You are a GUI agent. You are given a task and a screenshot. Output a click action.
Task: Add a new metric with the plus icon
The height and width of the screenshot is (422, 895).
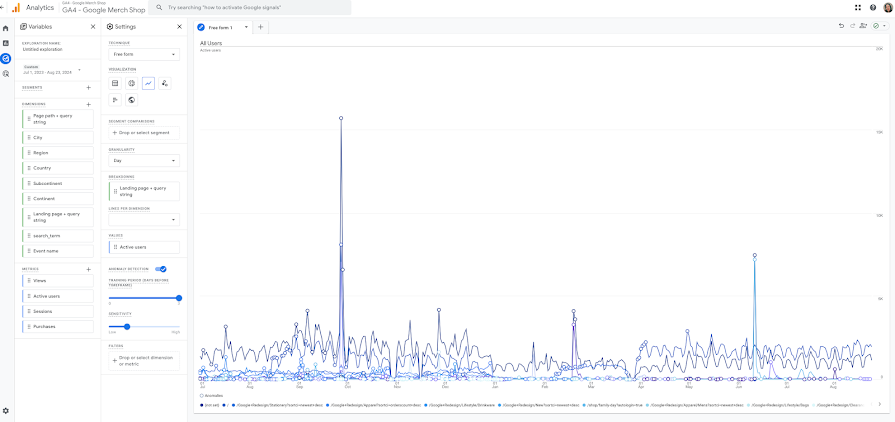88,269
